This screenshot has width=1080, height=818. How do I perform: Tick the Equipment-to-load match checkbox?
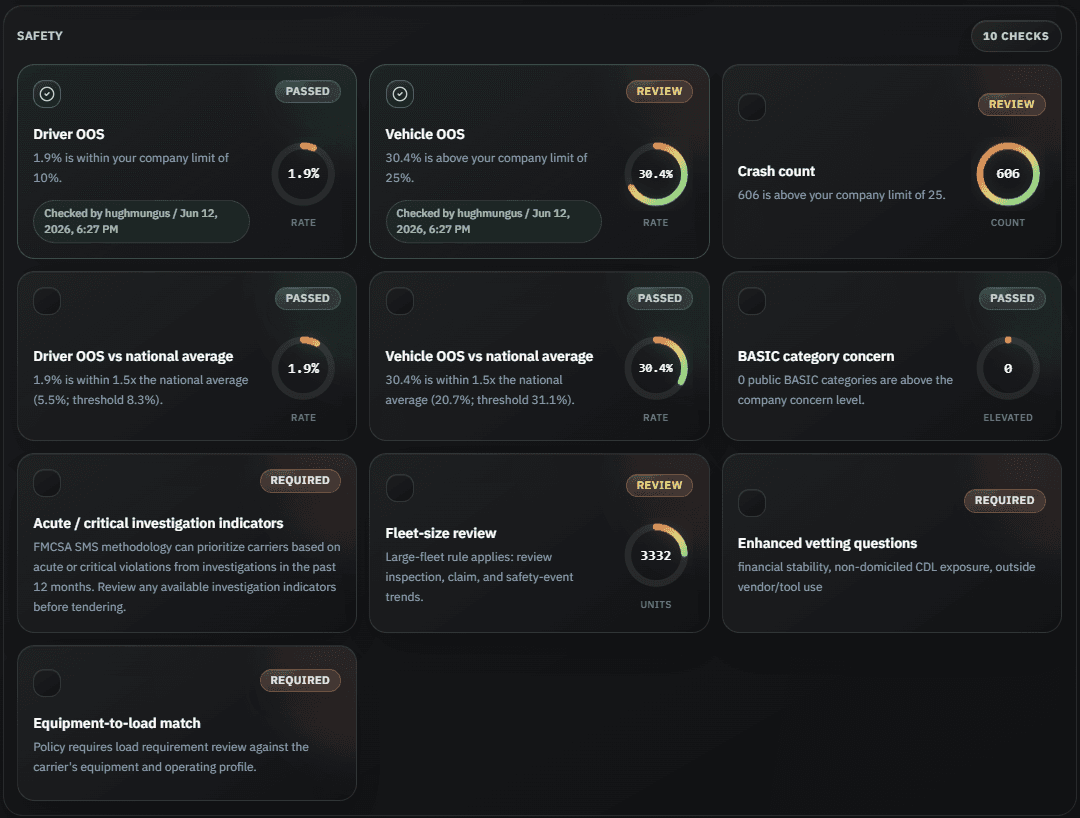(x=47, y=683)
